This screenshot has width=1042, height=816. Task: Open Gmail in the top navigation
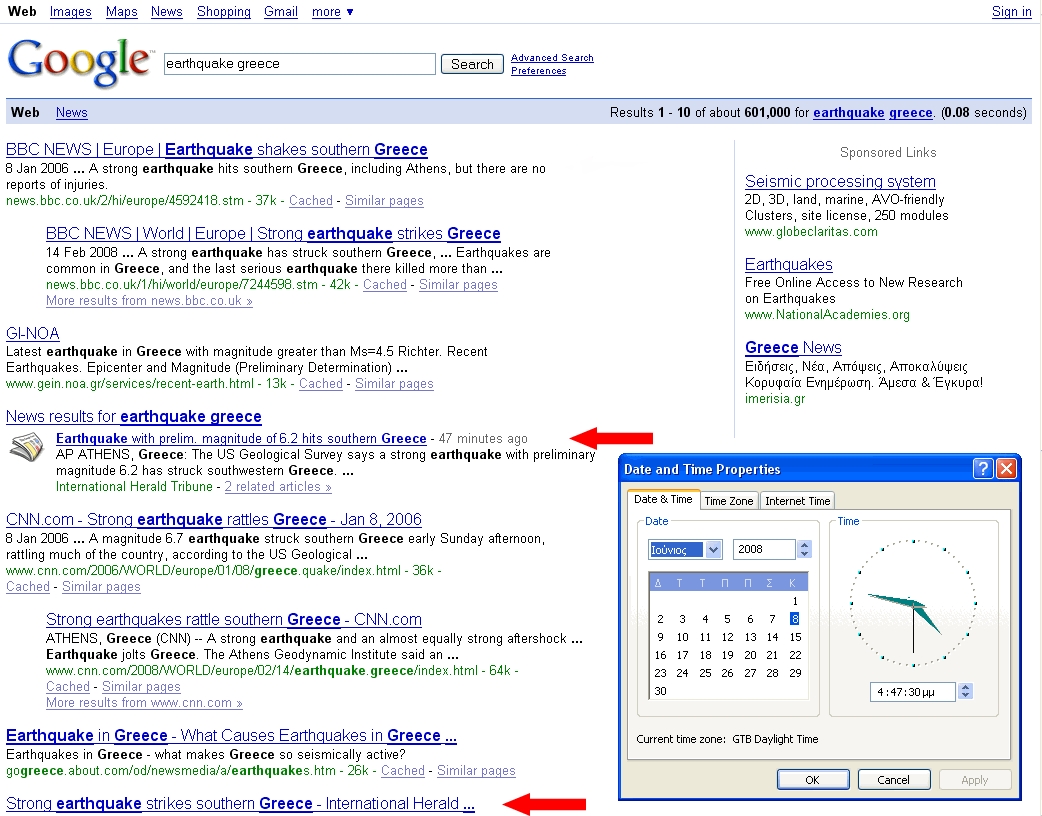tap(280, 12)
